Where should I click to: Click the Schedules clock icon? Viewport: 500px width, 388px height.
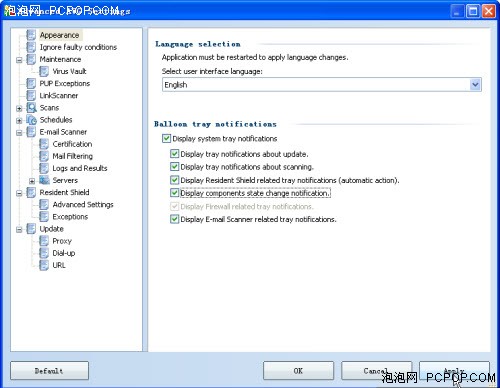pos(31,120)
